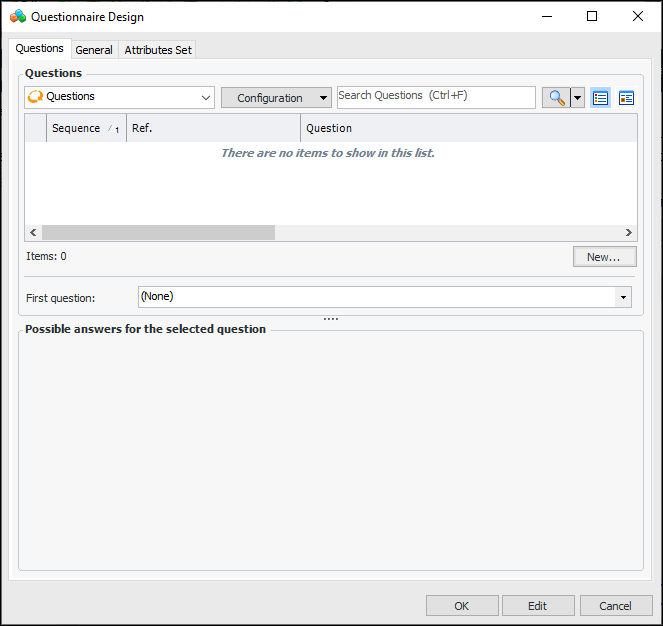Click the horizontal scrollbar thumb
Viewport: 663px width, 626px height.
coord(158,232)
